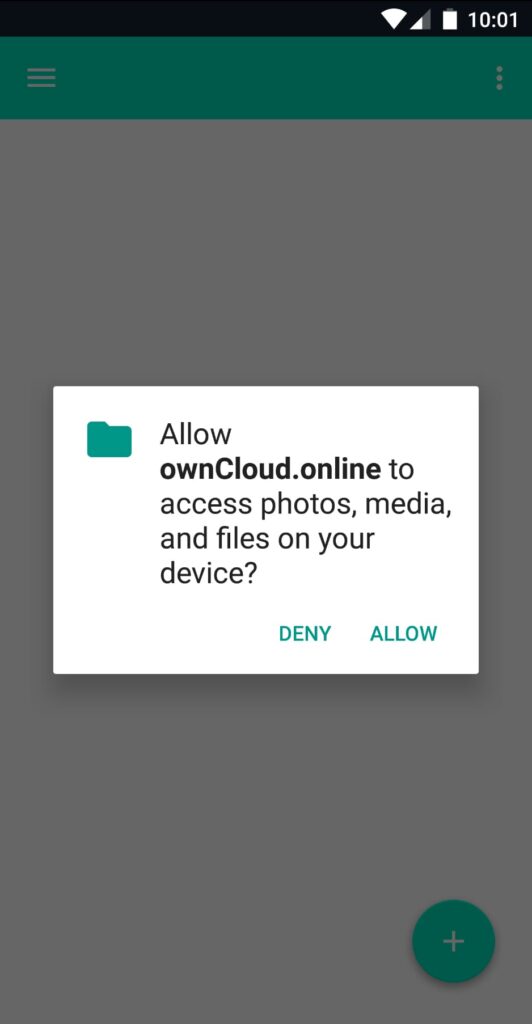Tap DENY in the permission dialog
532x1024 pixels.
(x=305, y=633)
